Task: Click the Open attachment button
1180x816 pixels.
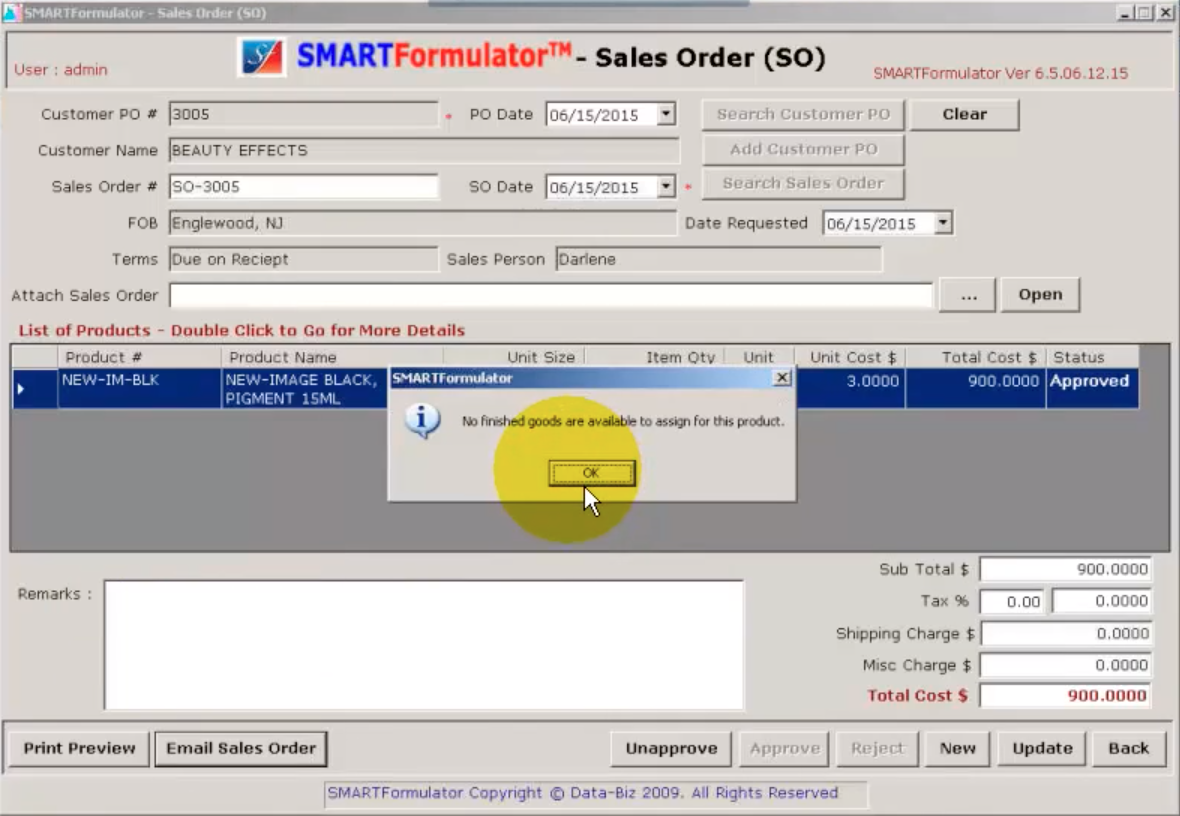Action: 1040,294
